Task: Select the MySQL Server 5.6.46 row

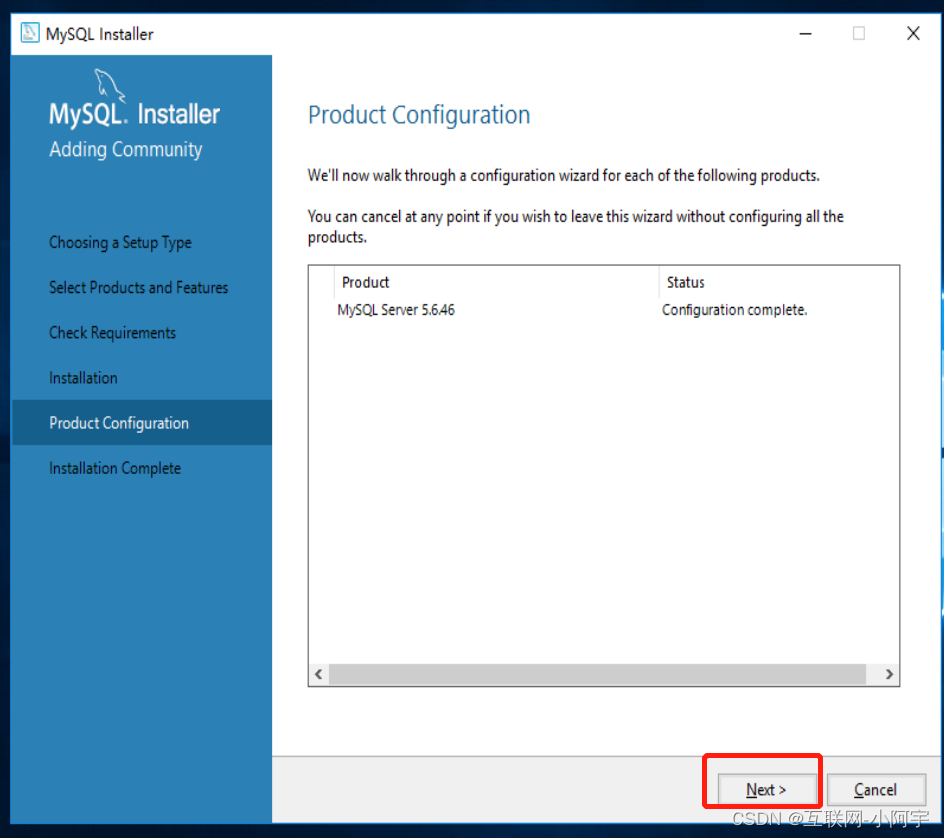Action: (397, 310)
